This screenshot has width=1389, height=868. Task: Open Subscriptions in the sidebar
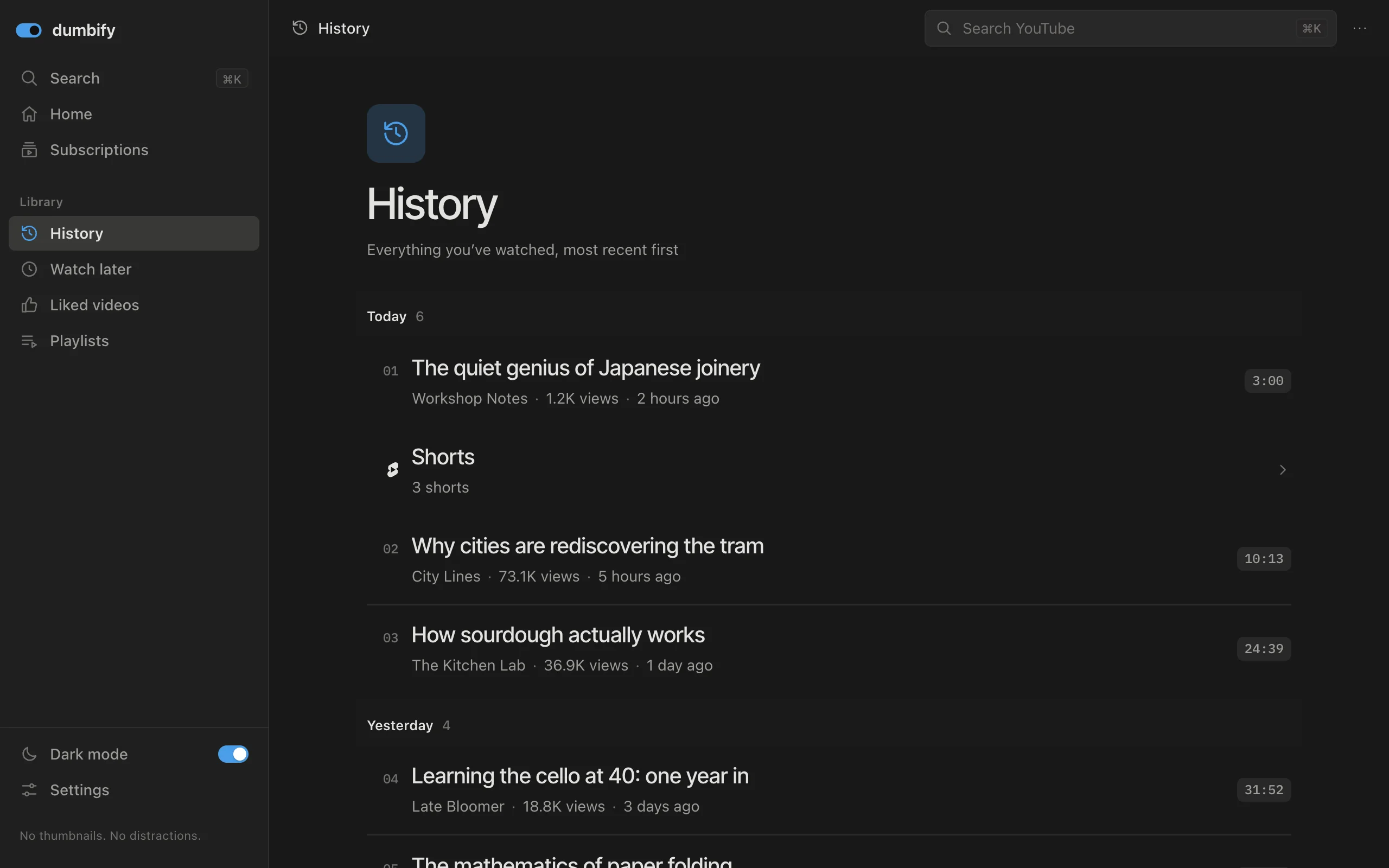pyautogui.click(x=133, y=150)
